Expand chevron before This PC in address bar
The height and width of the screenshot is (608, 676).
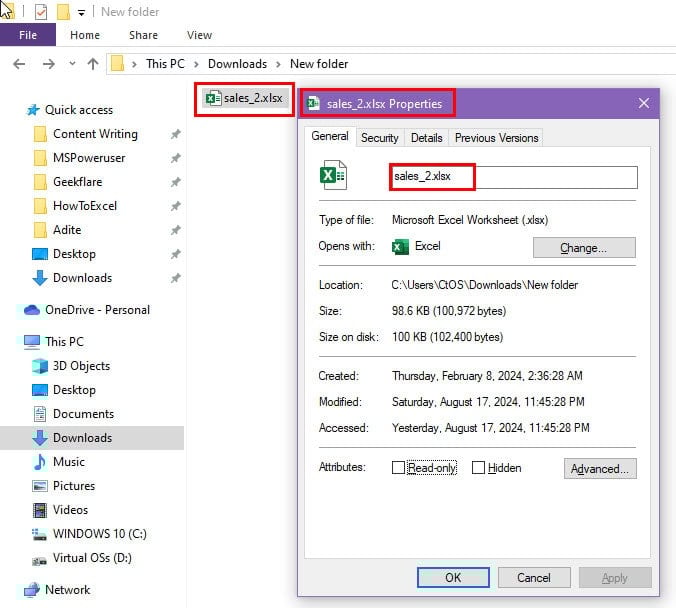(x=135, y=64)
